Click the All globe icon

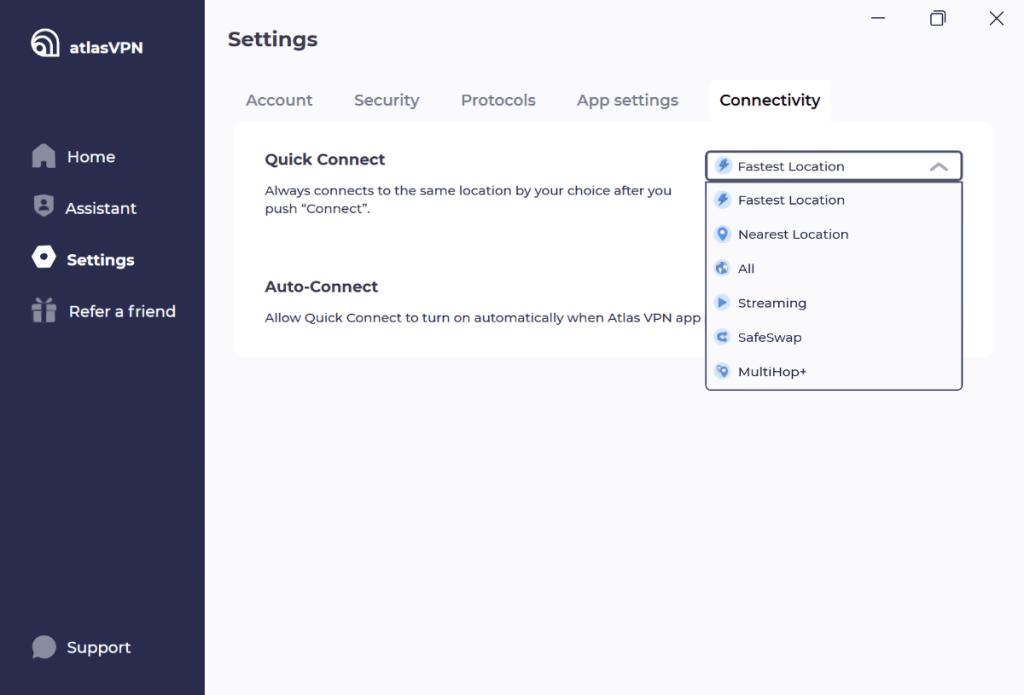click(x=722, y=268)
